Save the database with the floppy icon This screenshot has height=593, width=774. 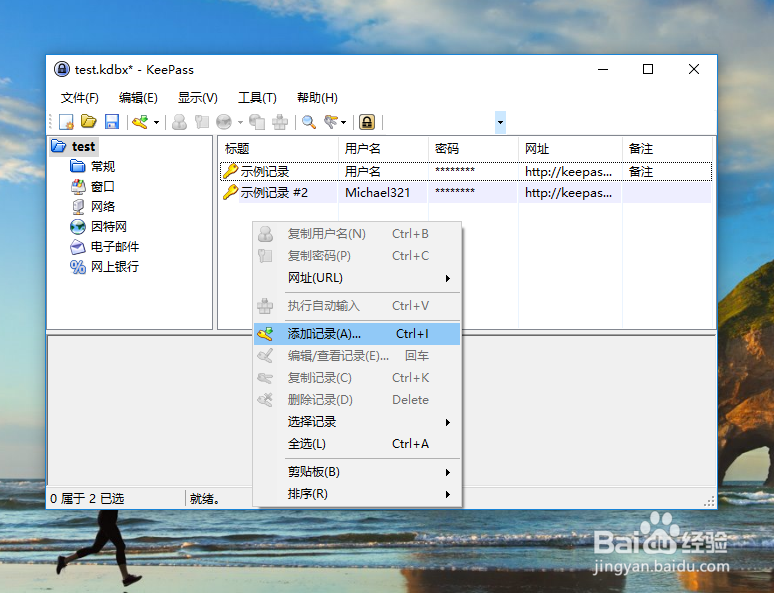pos(112,122)
